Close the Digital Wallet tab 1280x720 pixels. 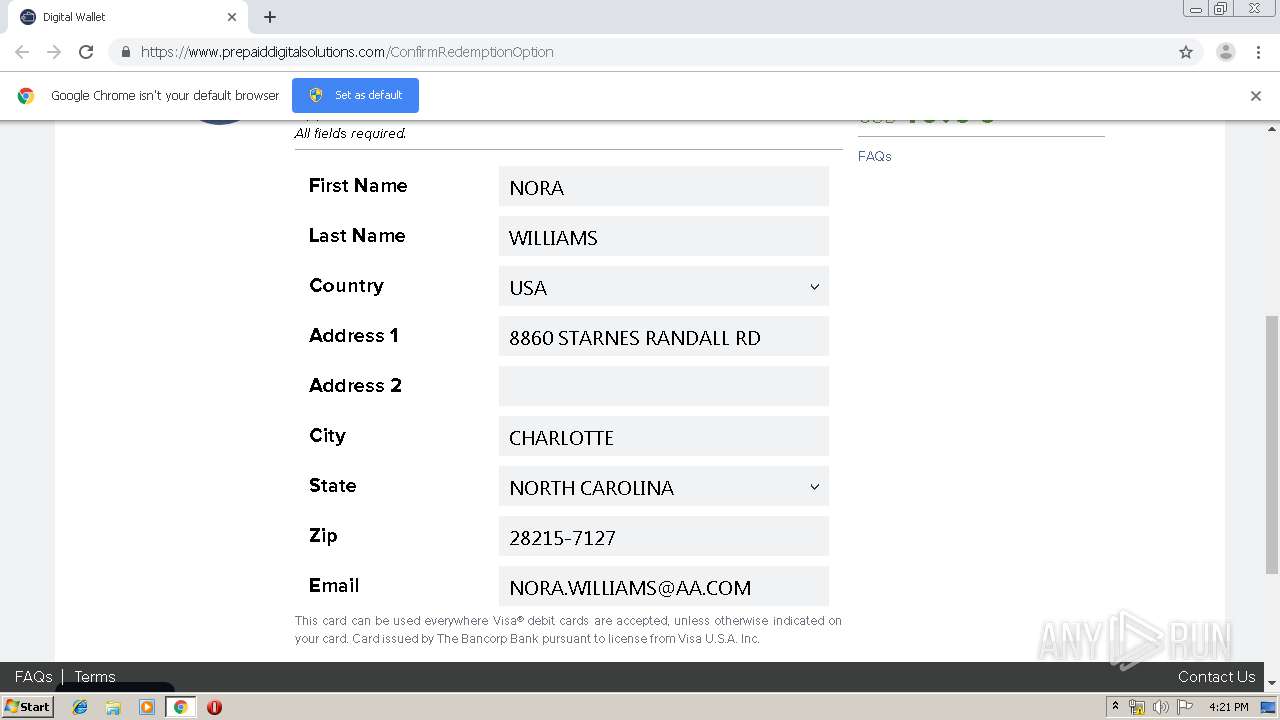point(232,17)
